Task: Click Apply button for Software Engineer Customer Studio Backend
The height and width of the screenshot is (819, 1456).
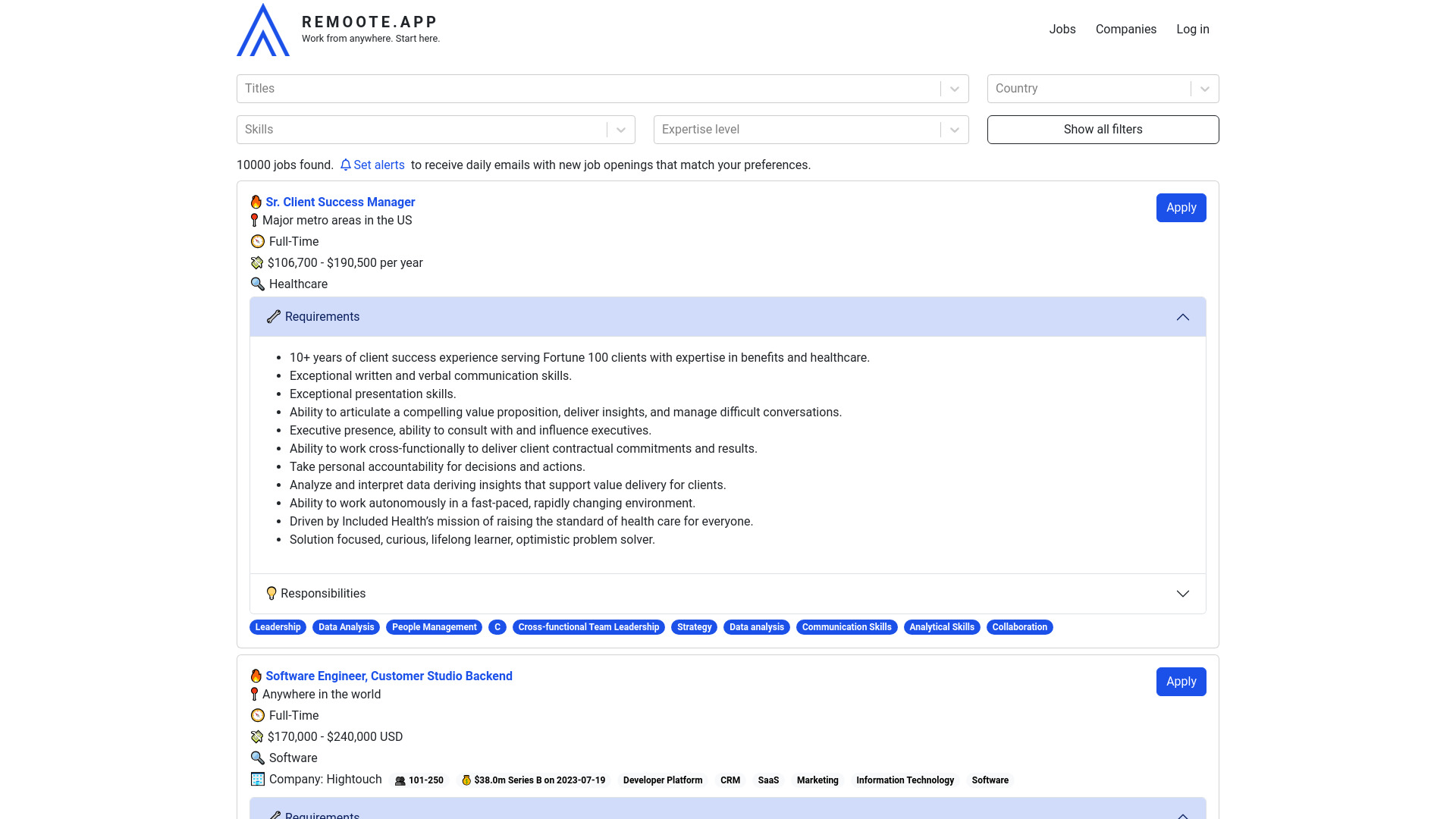Action: coord(1181,681)
